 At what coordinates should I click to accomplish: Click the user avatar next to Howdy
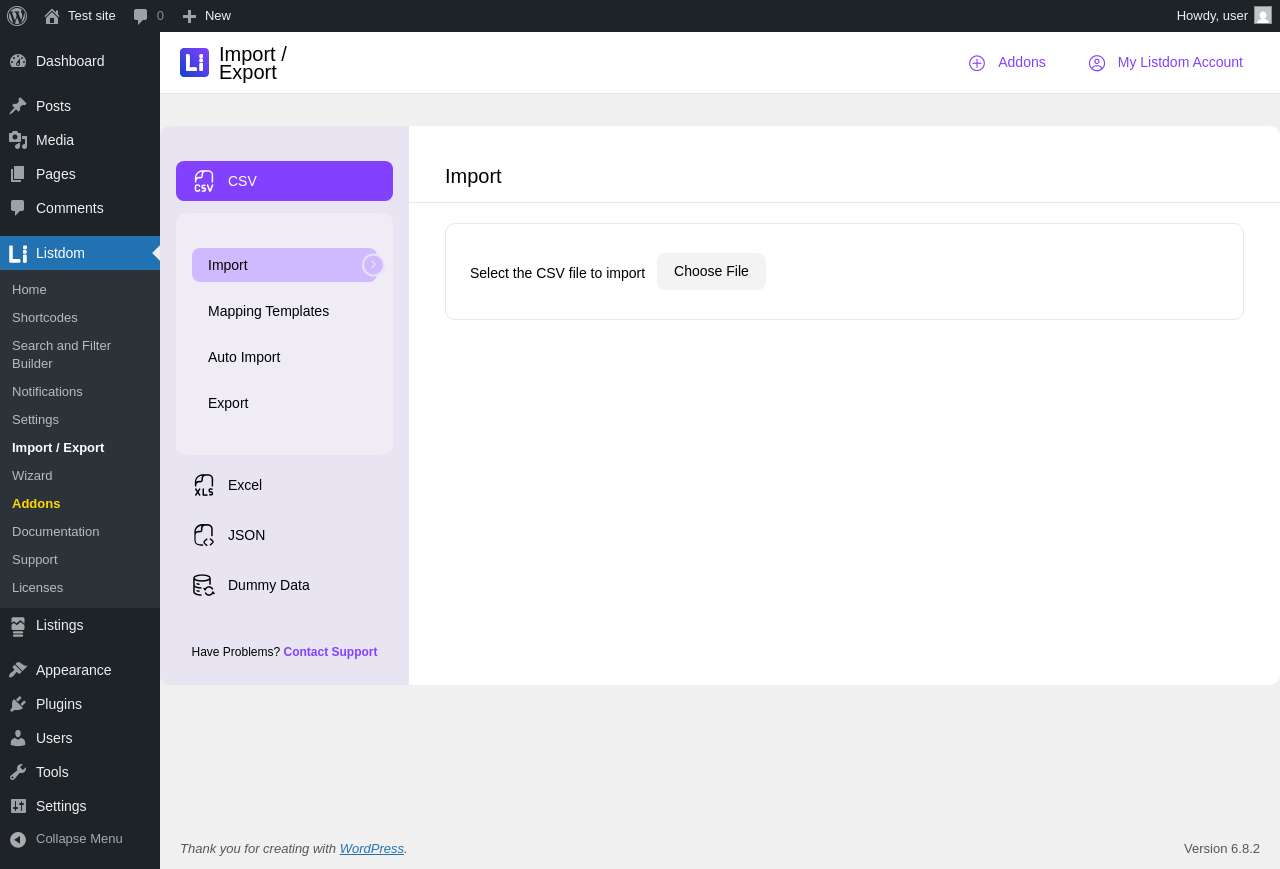point(1263,15)
